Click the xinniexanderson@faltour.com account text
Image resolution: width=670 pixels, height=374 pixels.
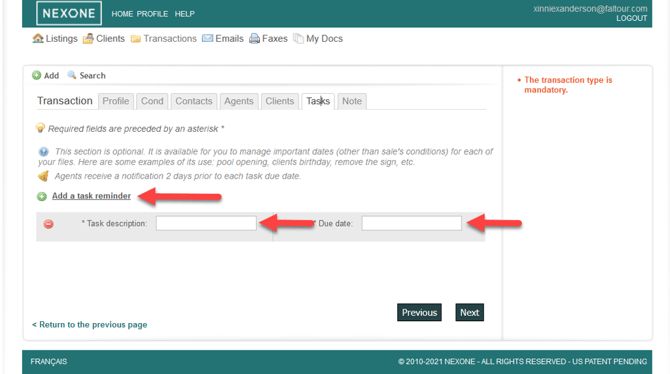coord(590,9)
